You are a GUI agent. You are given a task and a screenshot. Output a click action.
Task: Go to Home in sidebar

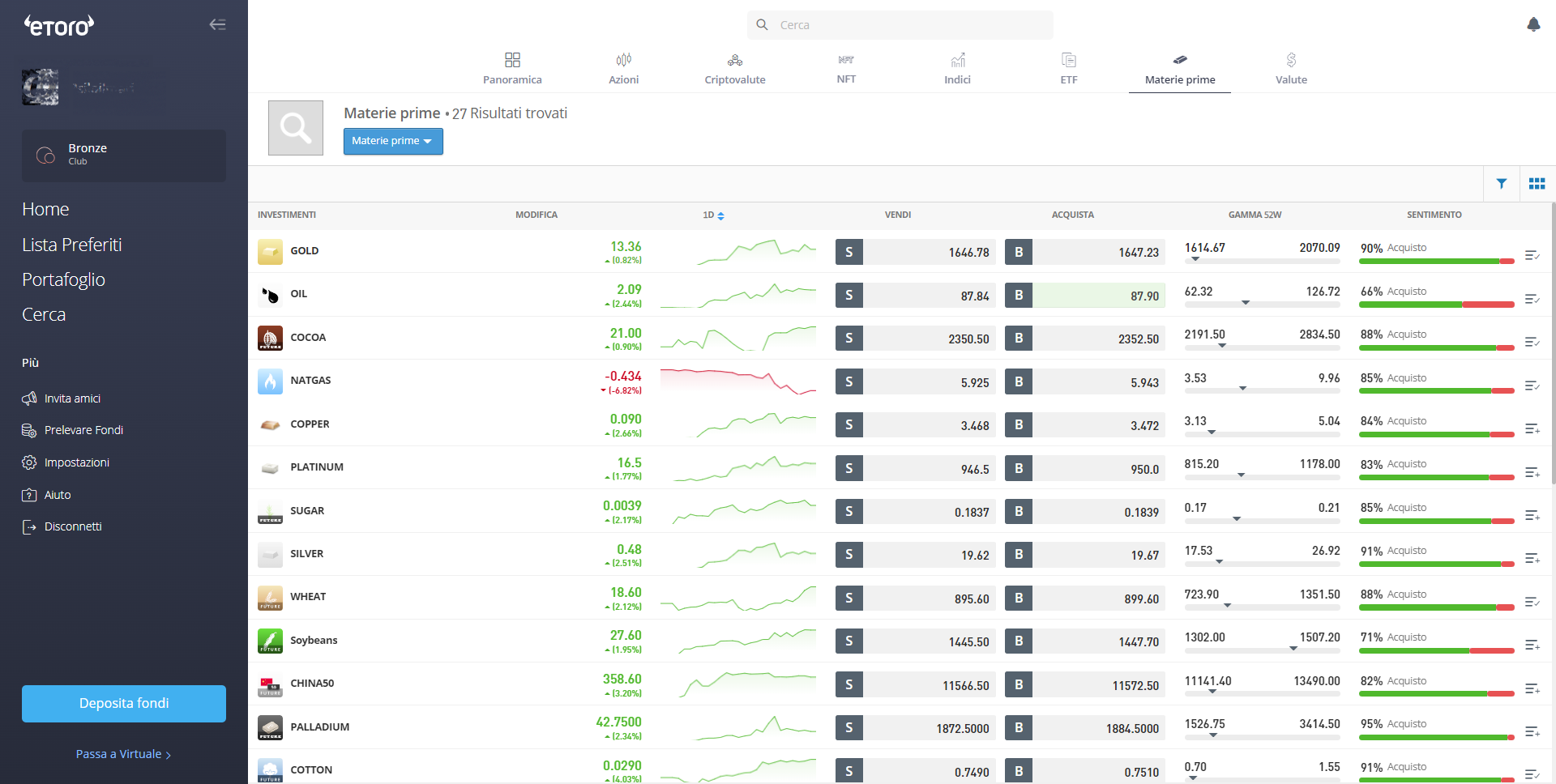click(45, 210)
